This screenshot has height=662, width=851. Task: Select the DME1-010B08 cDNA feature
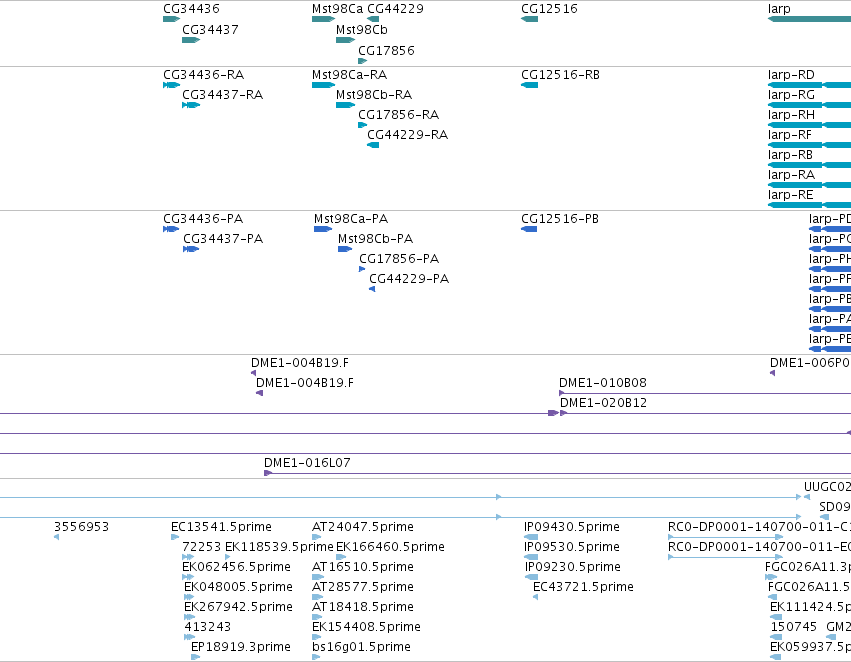click(x=705, y=393)
